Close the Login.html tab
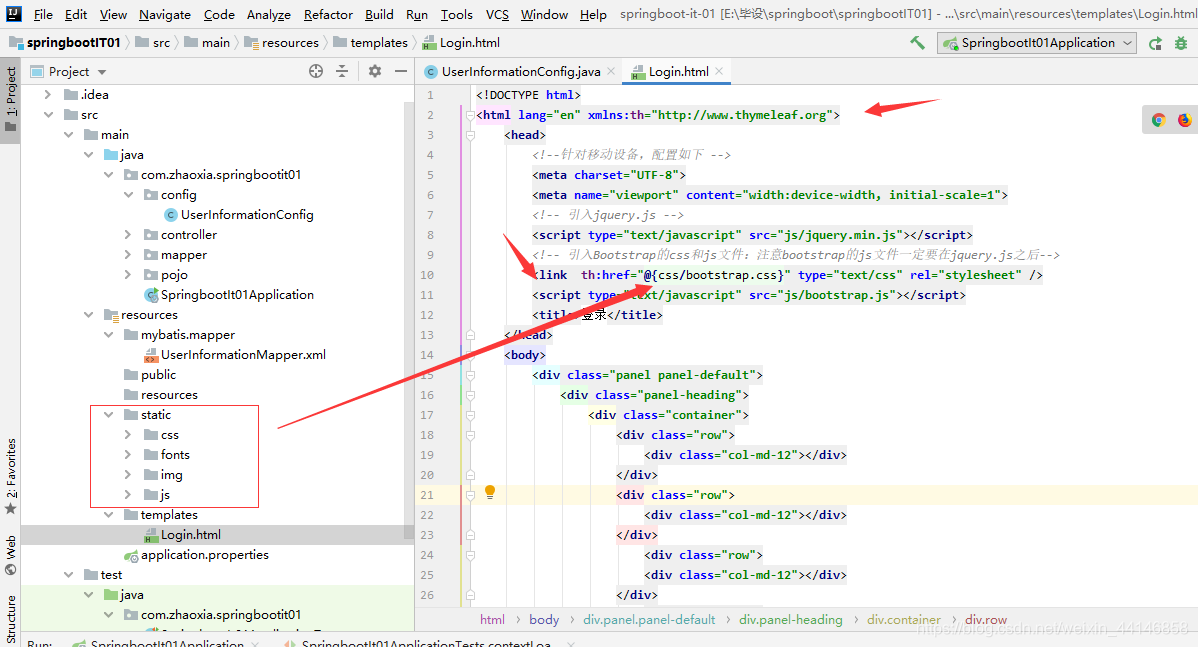This screenshot has height=647, width=1198. [x=719, y=71]
